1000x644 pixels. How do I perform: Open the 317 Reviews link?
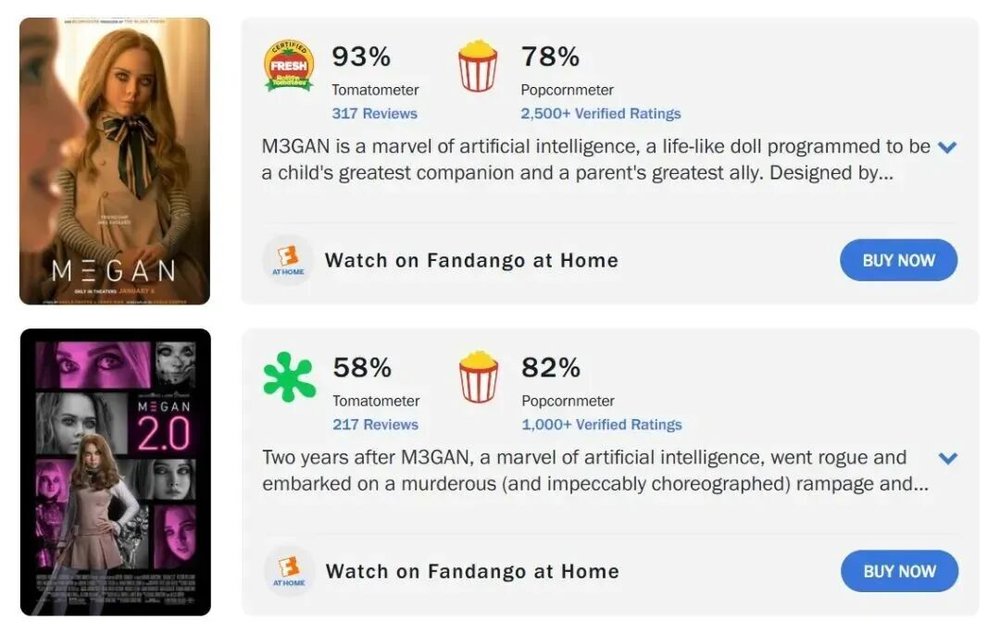(374, 114)
